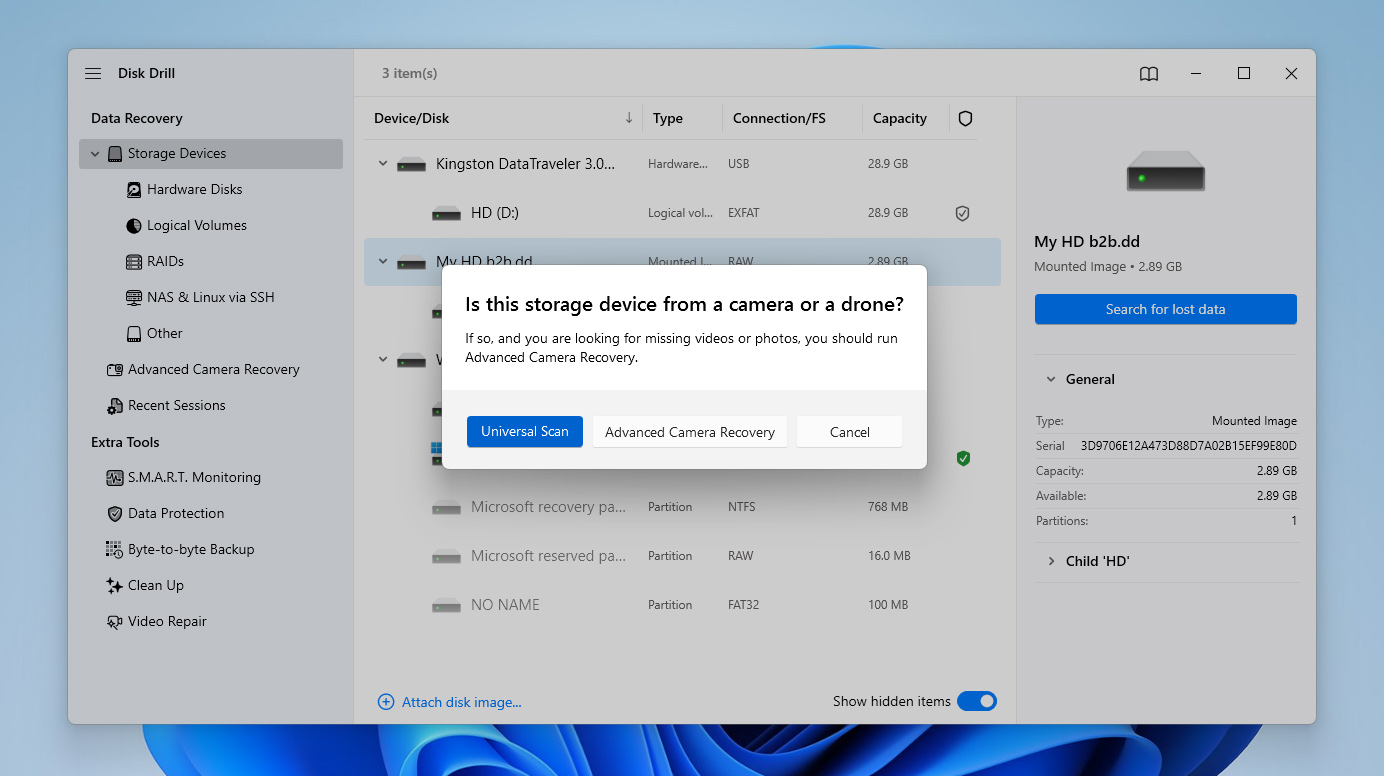Click the NAS & Linux via SSH icon
This screenshot has width=1384, height=776.
[134, 297]
